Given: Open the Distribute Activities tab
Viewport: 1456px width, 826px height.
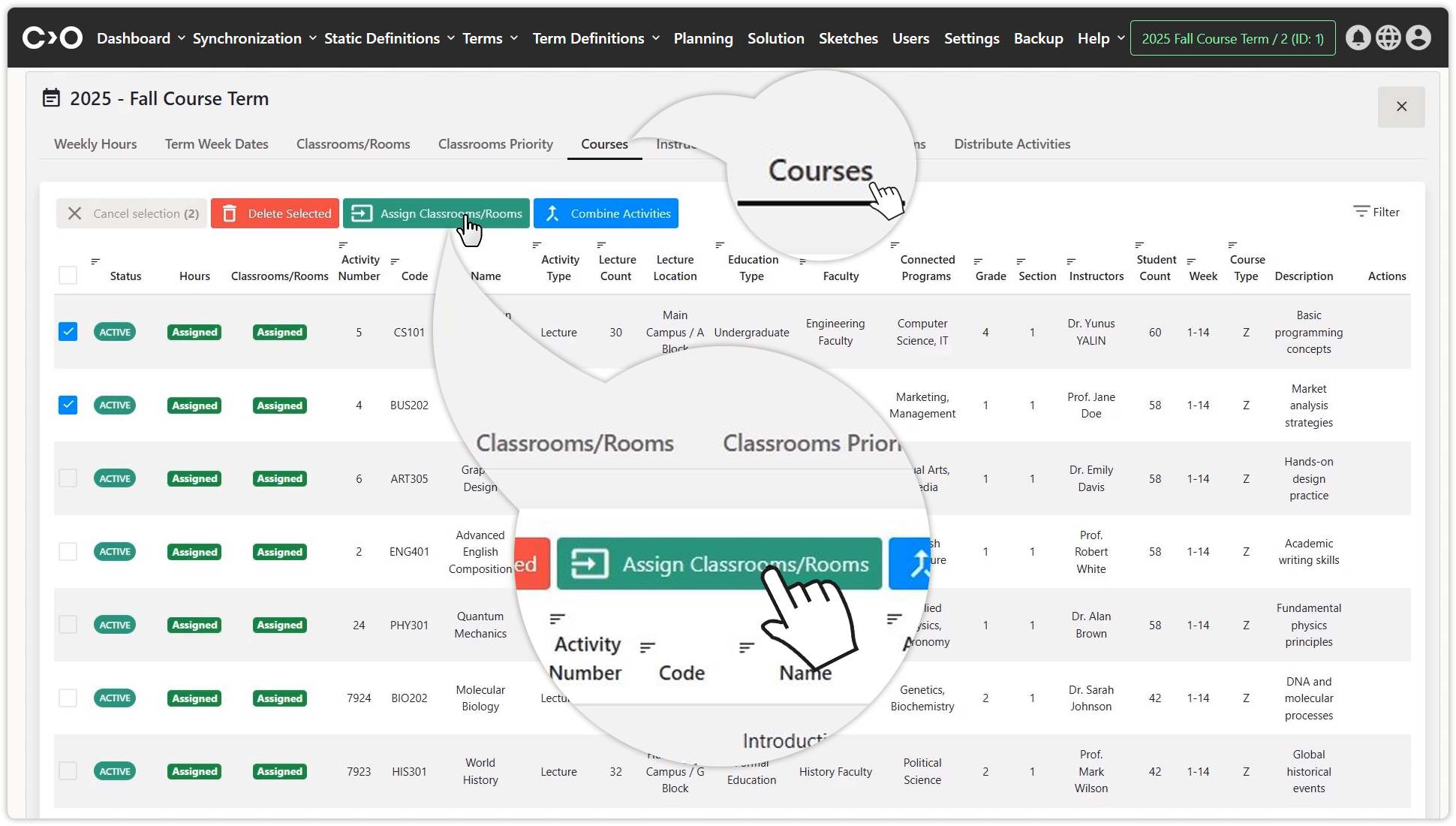Looking at the screenshot, I should [x=1012, y=144].
